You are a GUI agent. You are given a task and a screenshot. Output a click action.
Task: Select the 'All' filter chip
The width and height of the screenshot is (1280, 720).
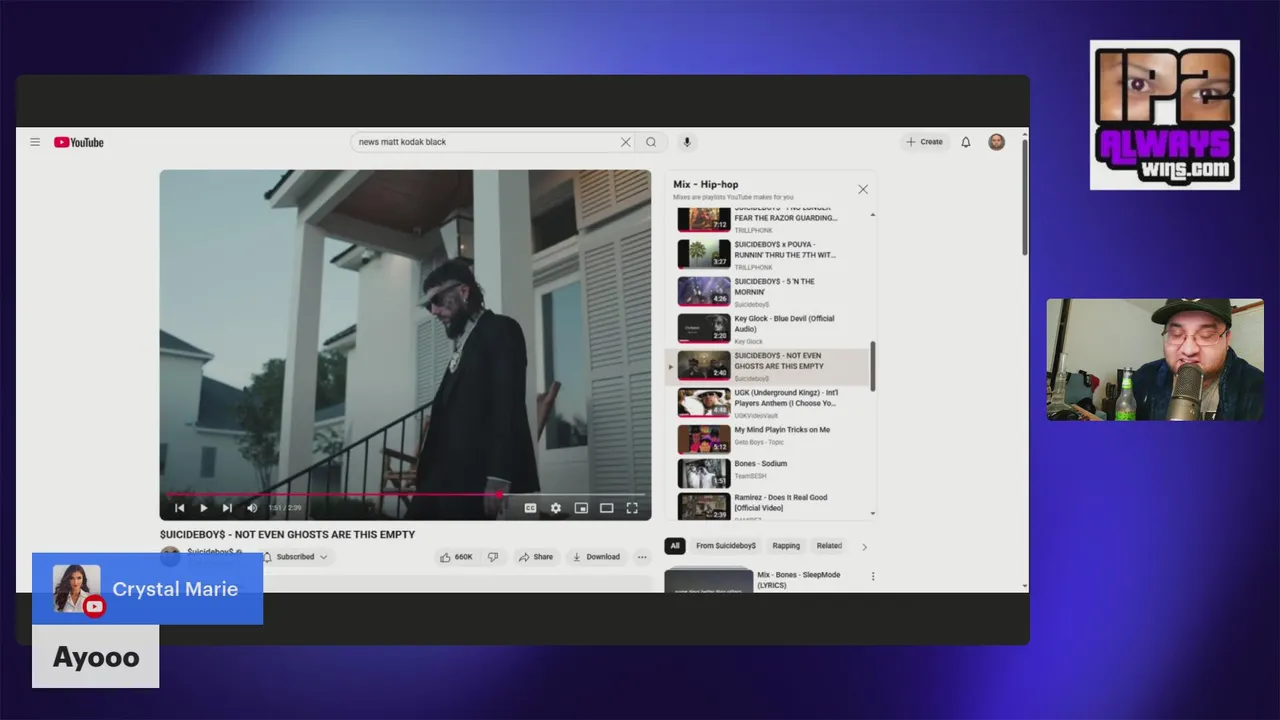675,546
